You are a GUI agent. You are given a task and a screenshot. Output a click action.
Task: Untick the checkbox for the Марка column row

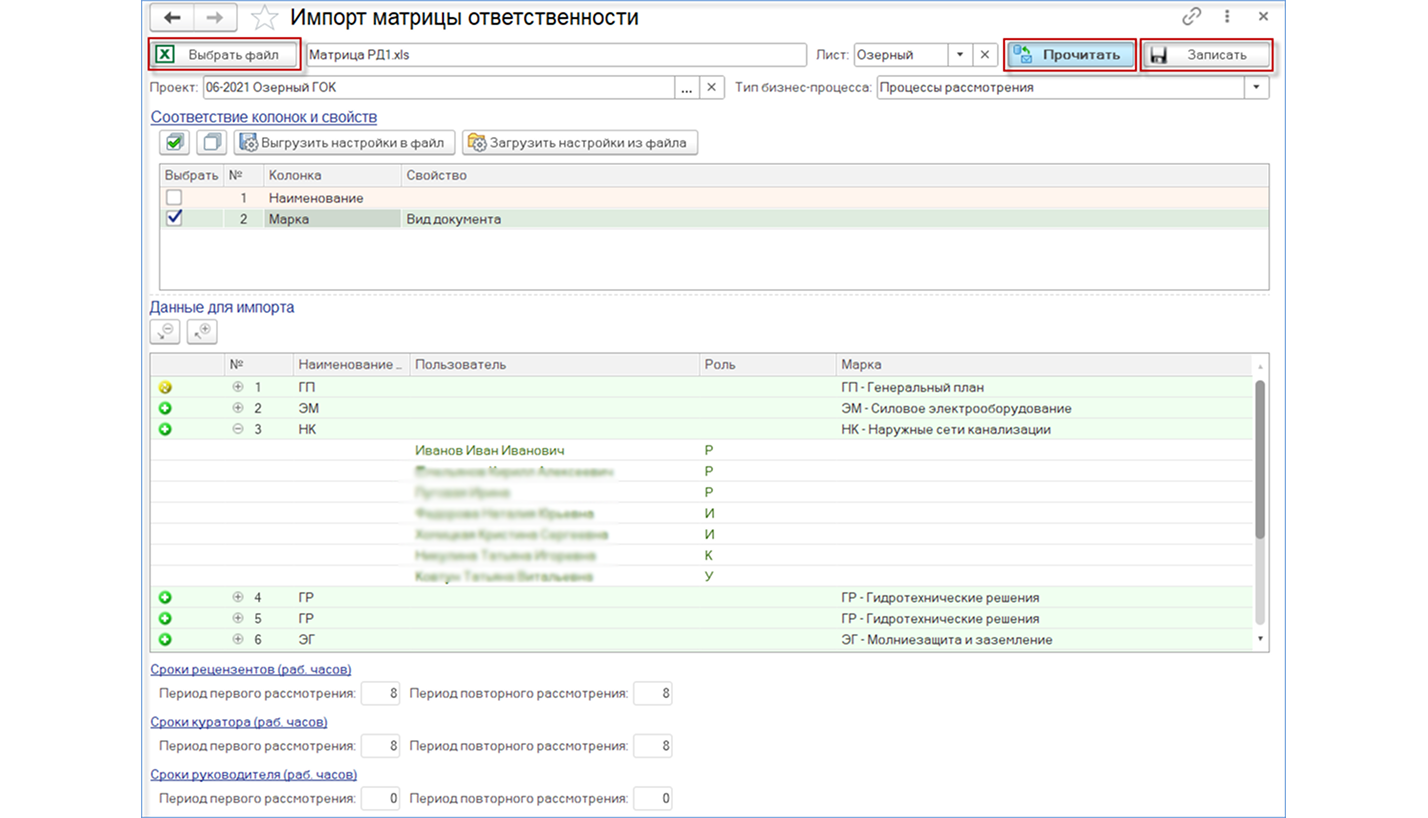pos(174,219)
